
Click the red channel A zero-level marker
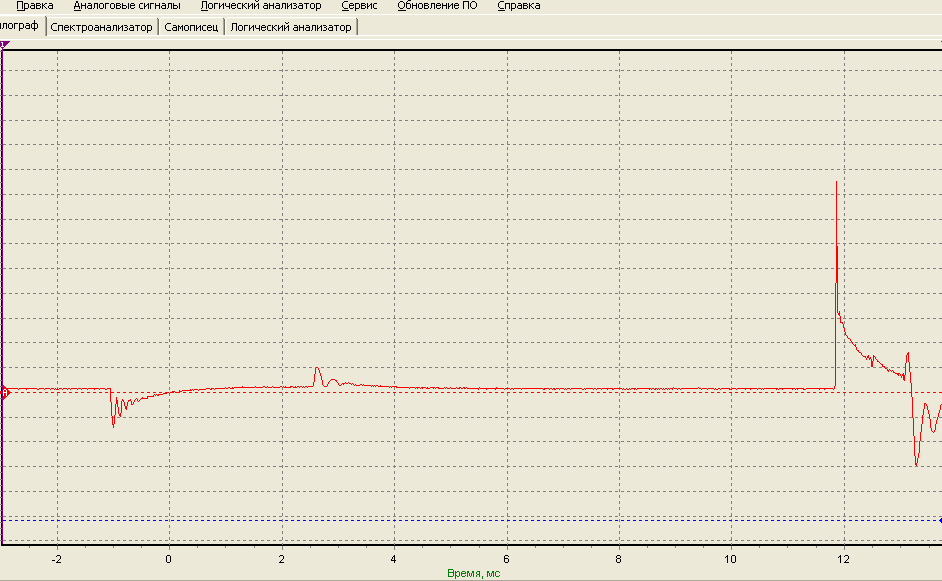click(5, 393)
